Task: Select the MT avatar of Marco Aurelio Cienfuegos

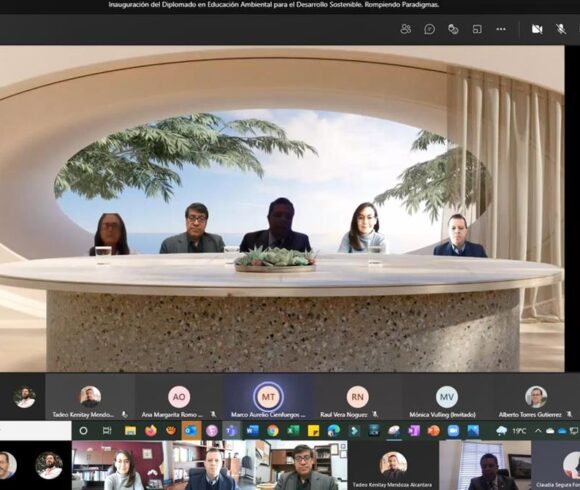Action: pos(268,397)
